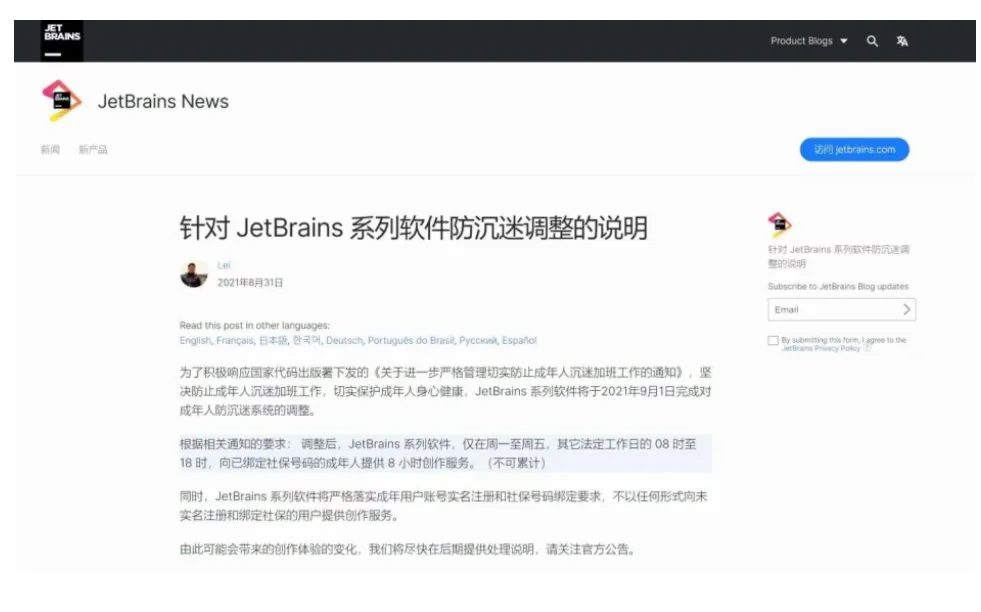Read post in Português do Brasil link
981x612 pixels.
coord(411,340)
